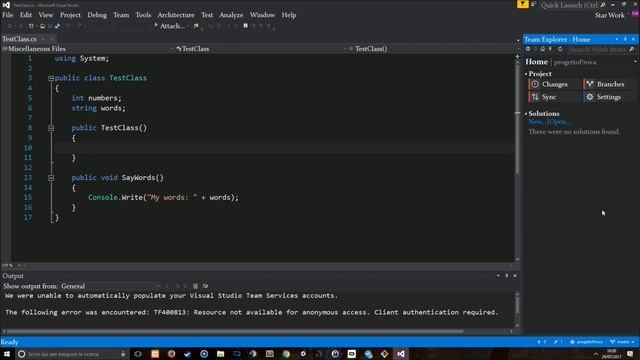Select the TestClass.cs editor tab
This screenshot has width=640, height=360.
coord(19,39)
